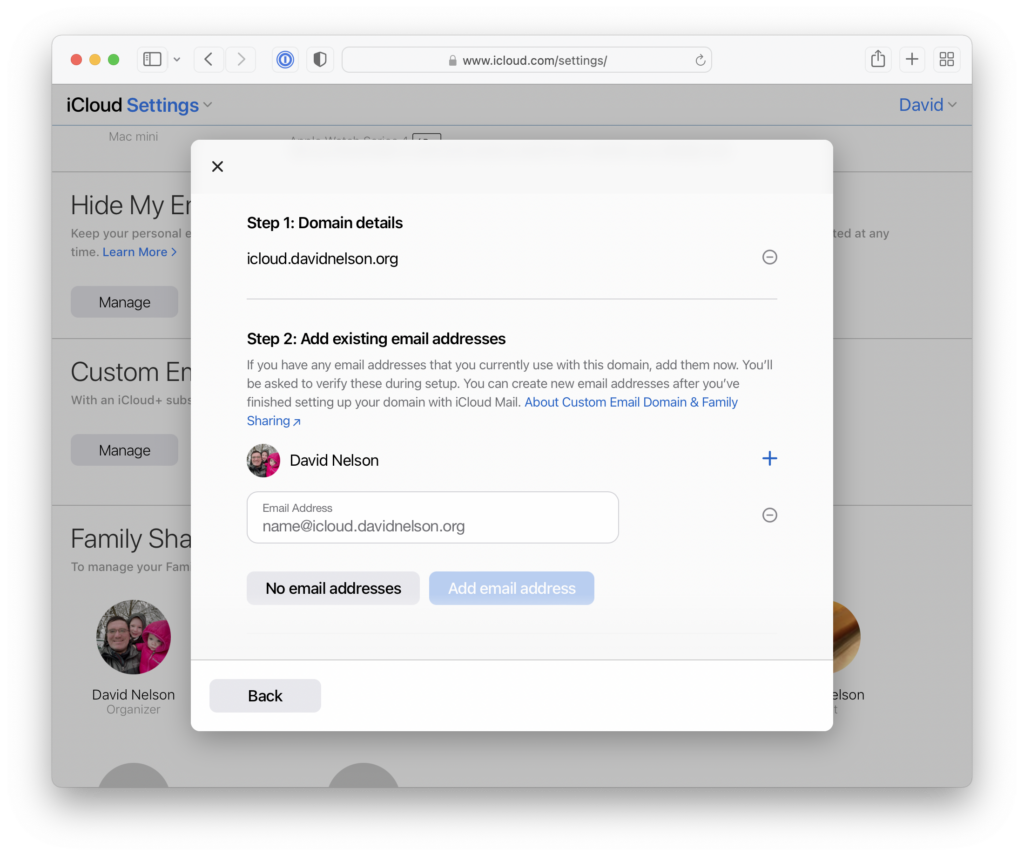Click the Add email address button
This screenshot has width=1024, height=856.
(511, 588)
